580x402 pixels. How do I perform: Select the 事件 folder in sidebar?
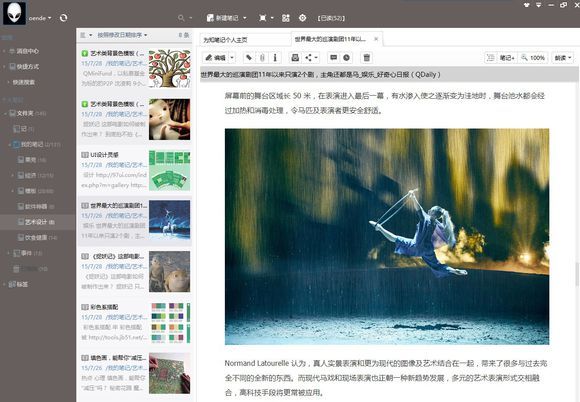point(27,253)
